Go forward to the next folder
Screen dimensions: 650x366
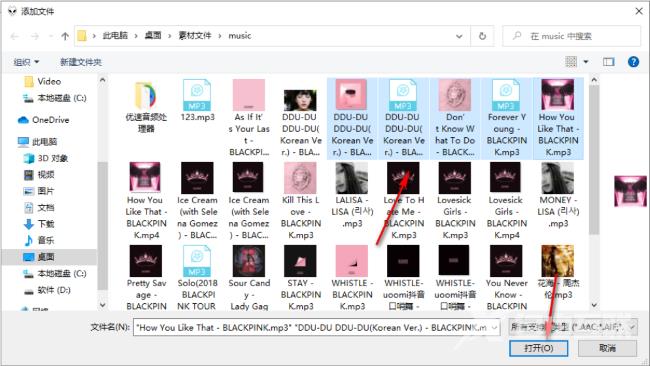coord(35,36)
